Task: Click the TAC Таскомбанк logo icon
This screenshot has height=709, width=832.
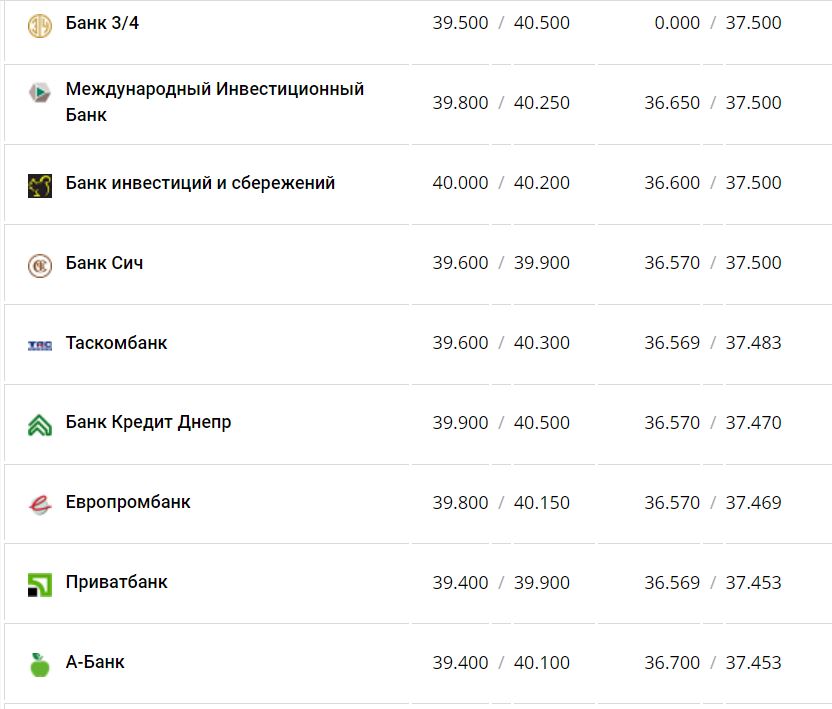Action: (x=40, y=343)
